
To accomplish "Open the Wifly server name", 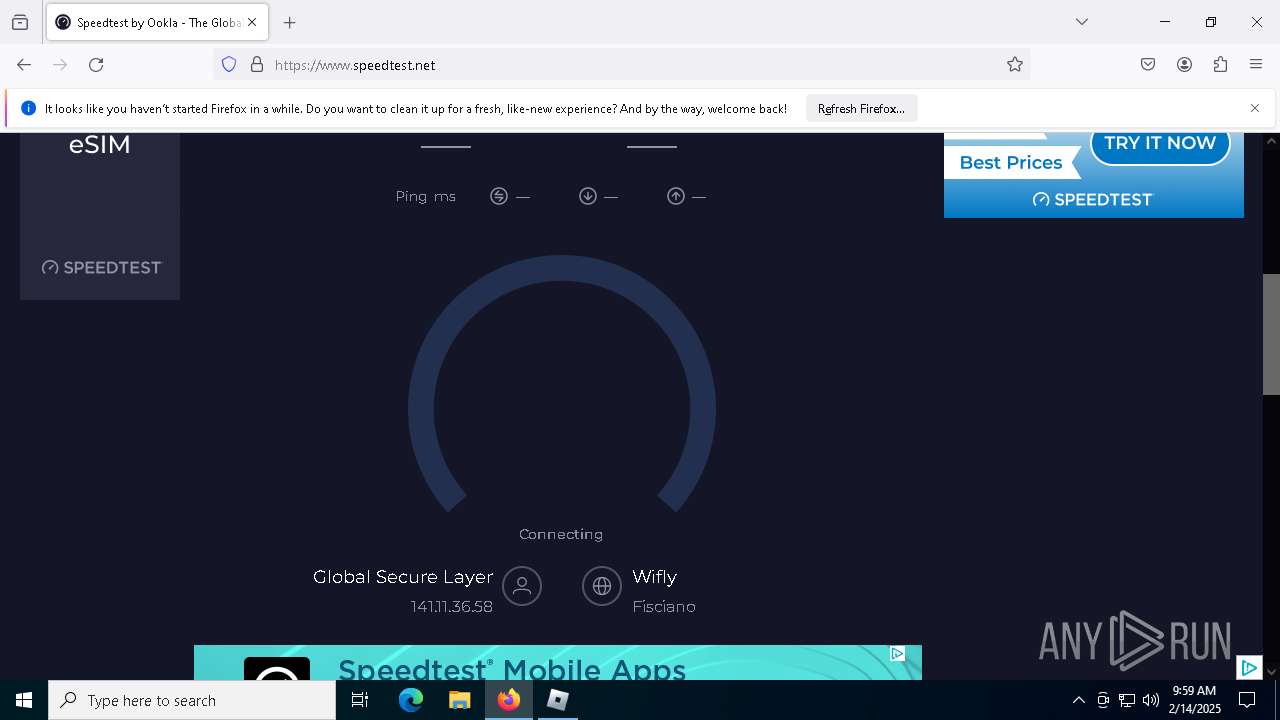I will coord(655,577).
